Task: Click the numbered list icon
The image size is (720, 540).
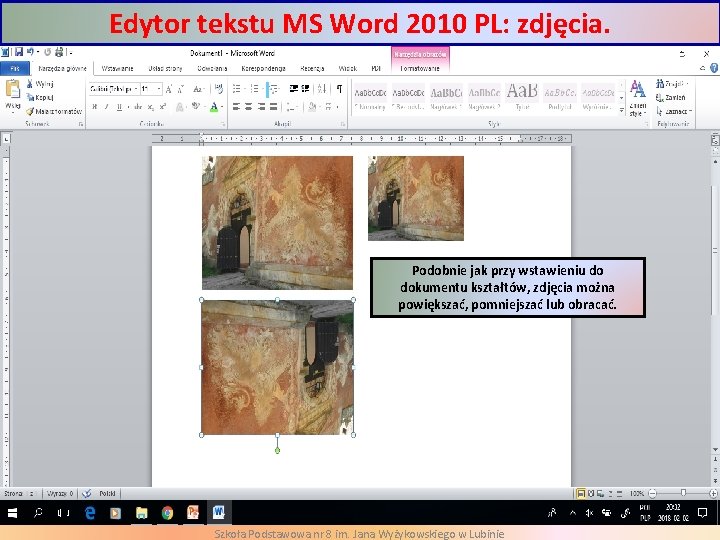Action: tap(255, 89)
